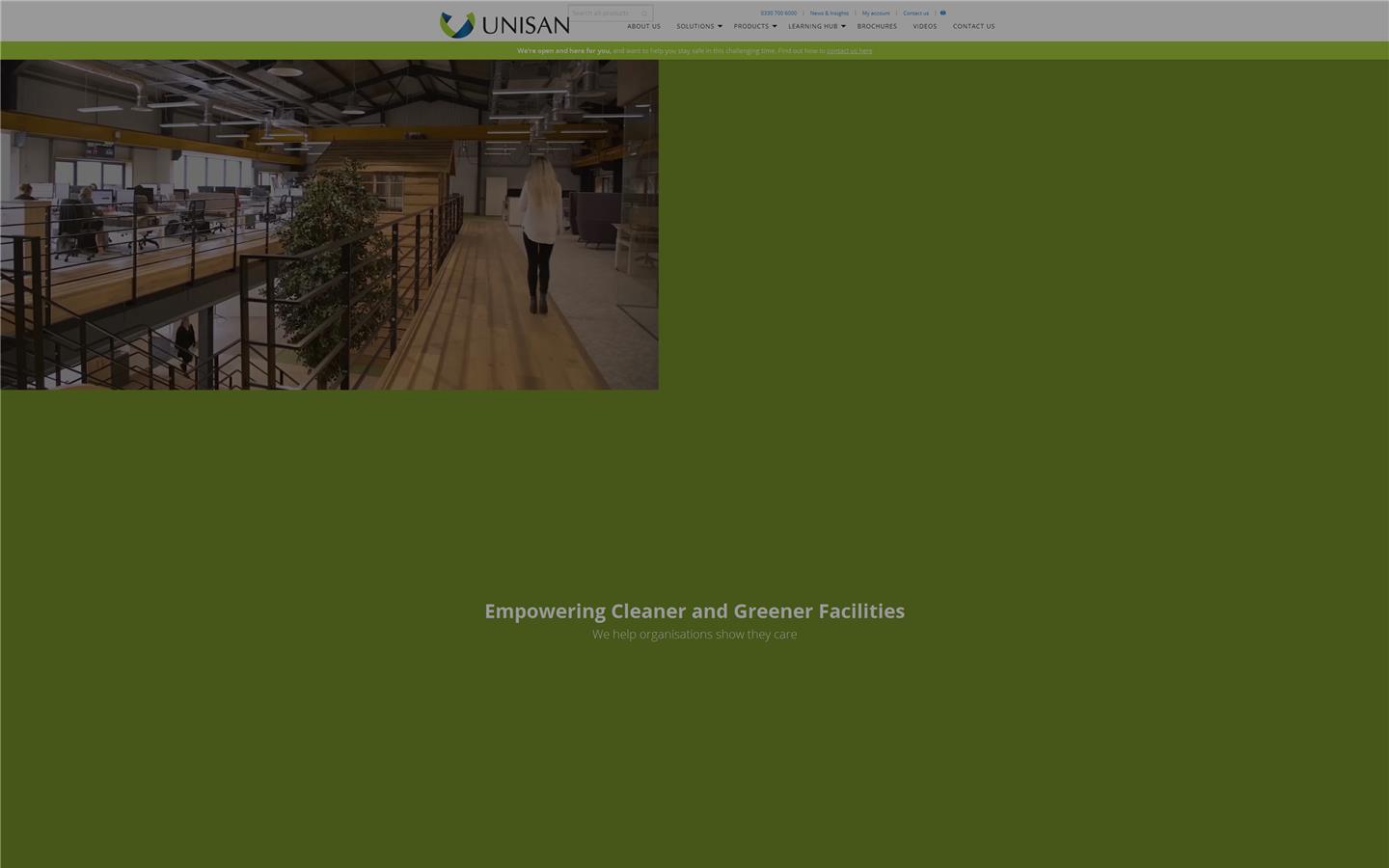Click the 'We help organisations show they care' tagline
1389x868 pixels.
coord(694,635)
